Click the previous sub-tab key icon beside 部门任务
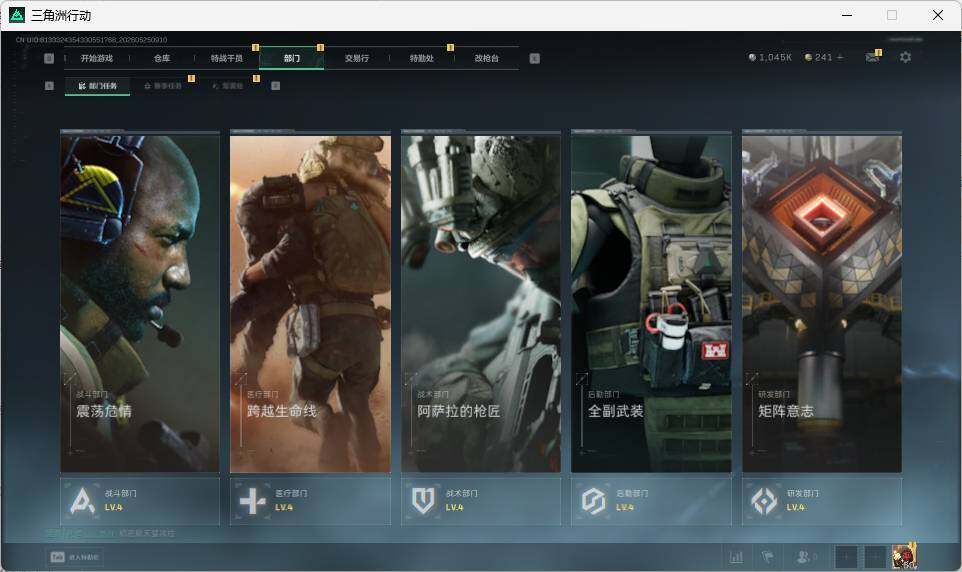 click(49, 86)
